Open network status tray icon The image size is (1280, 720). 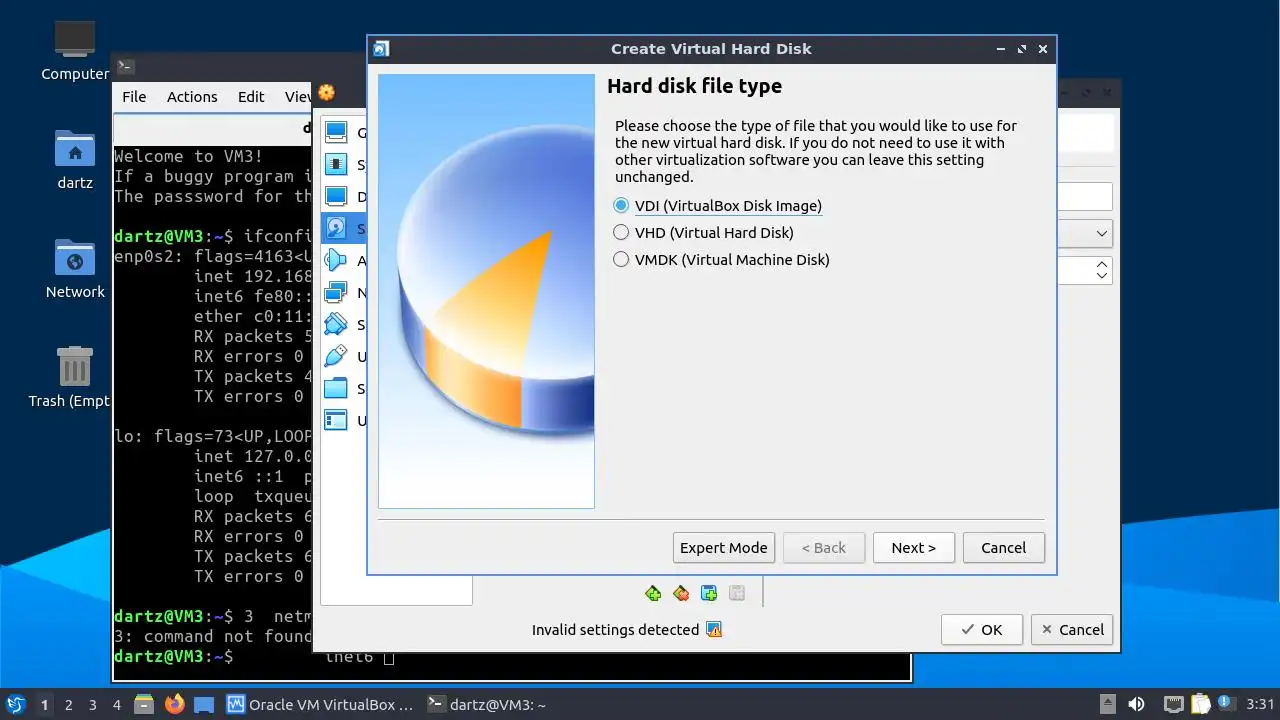(x=1174, y=704)
